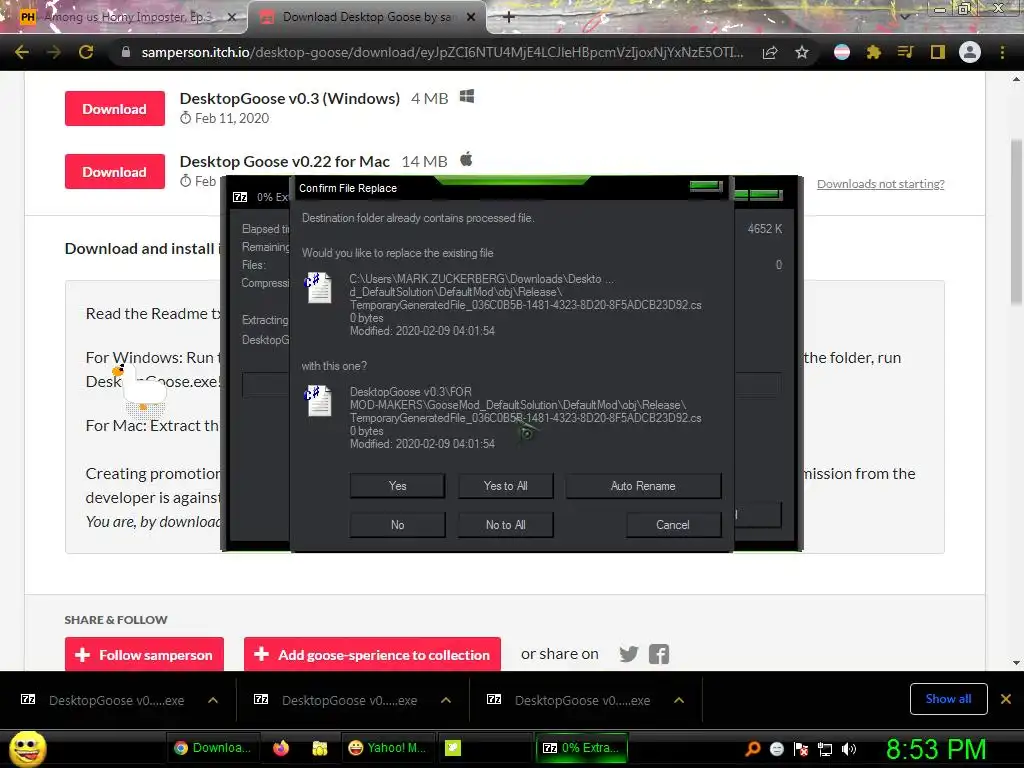Open yellow folder taskbar icon

point(319,748)
